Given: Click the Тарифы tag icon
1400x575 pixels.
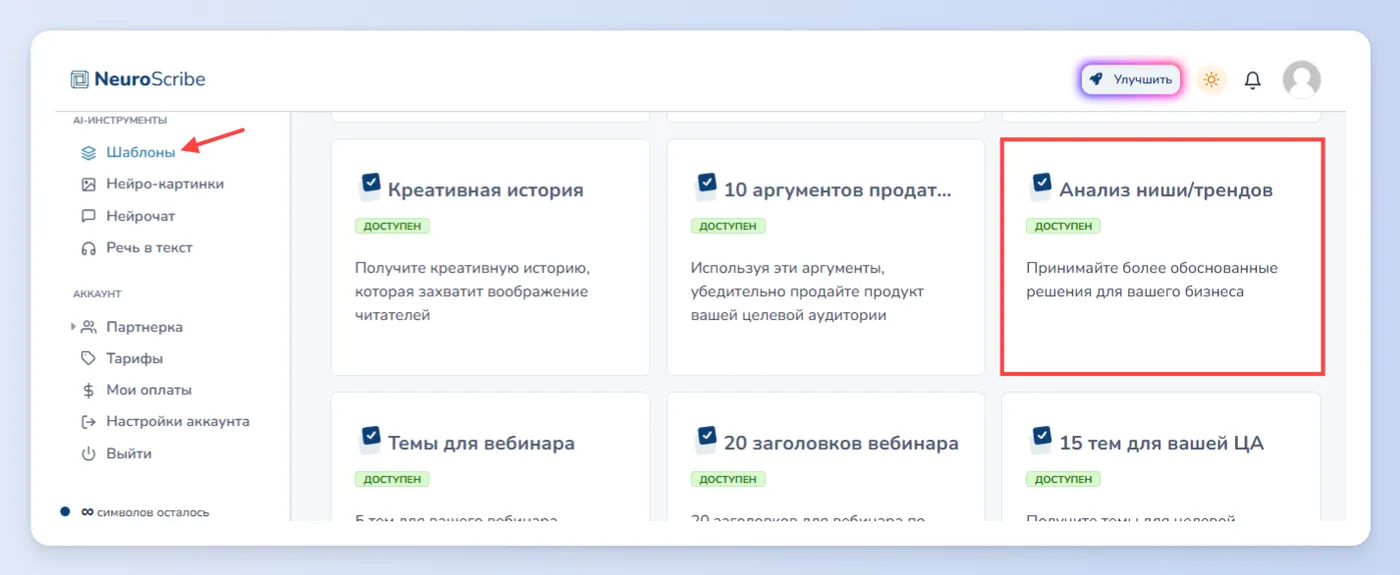Looking at the screenshot, I should 88,358.
